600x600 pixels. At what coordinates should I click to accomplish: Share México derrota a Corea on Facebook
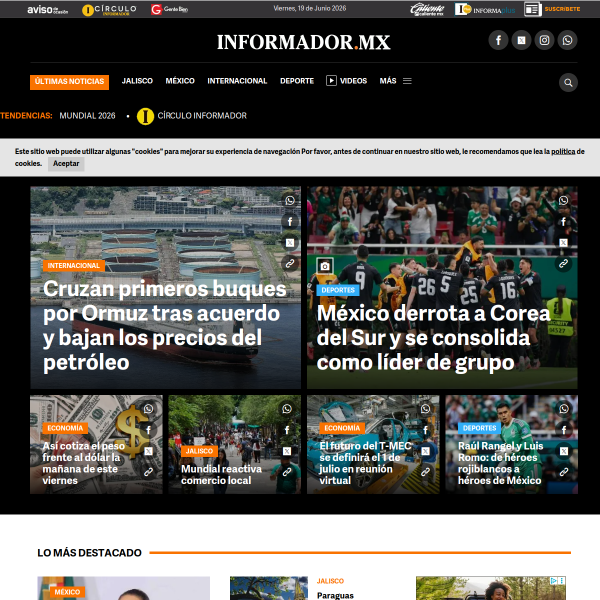pos(563,222)
